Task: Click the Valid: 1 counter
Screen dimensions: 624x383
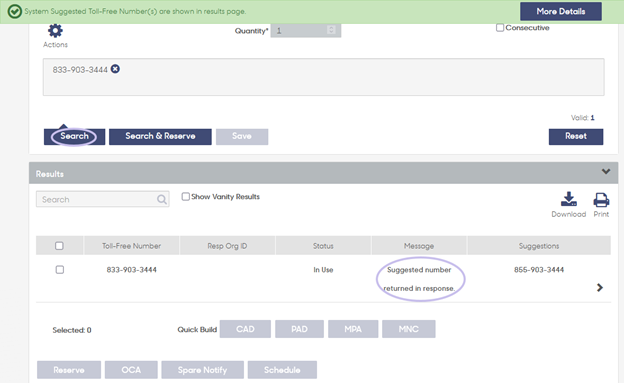Action: 583,117
